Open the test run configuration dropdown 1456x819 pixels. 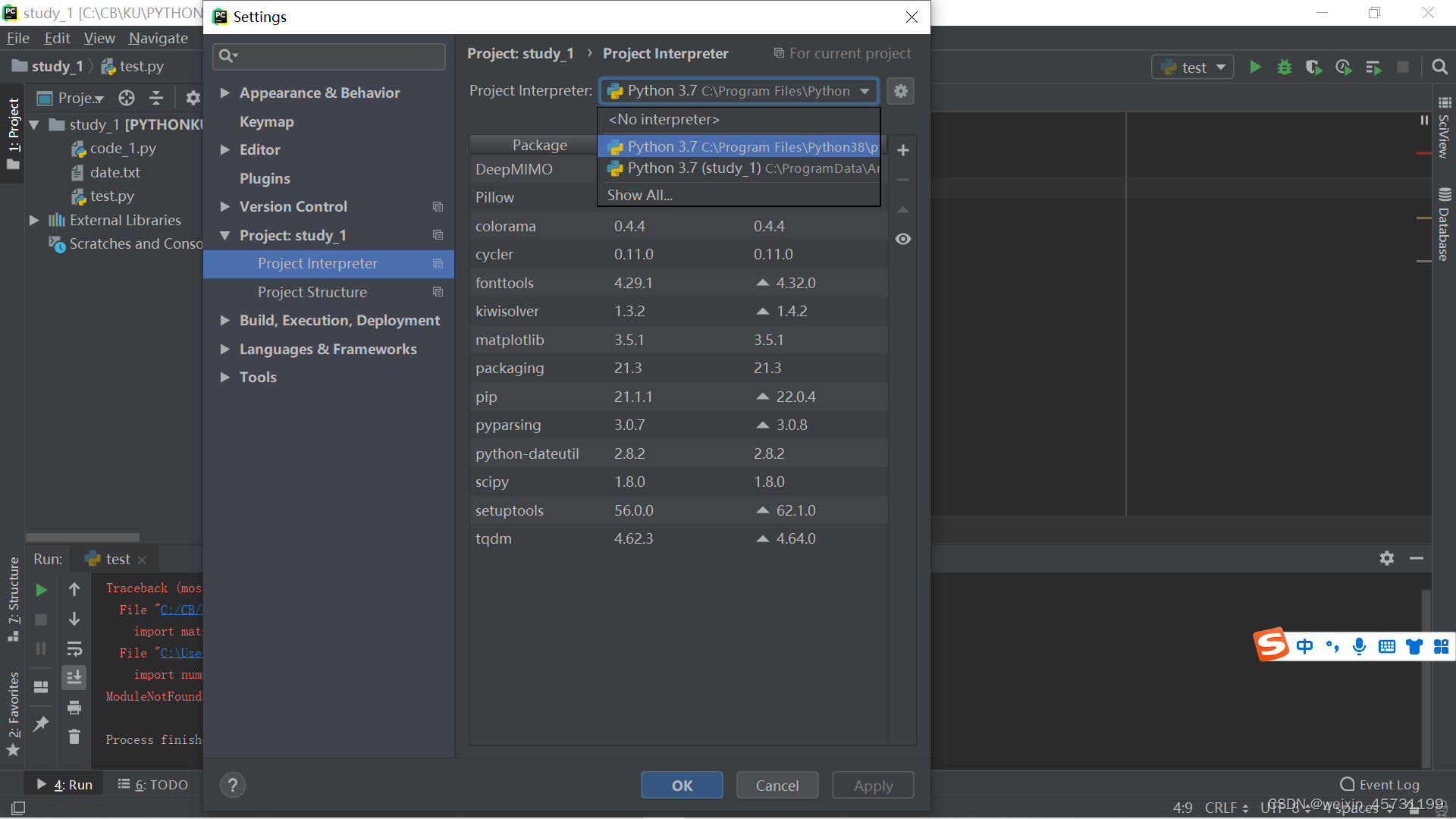(1193, 67)
